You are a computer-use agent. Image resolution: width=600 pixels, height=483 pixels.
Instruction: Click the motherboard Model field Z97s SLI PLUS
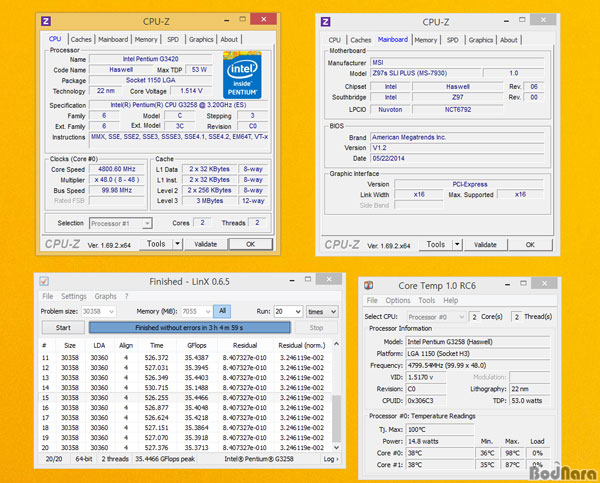click(426, 73)
